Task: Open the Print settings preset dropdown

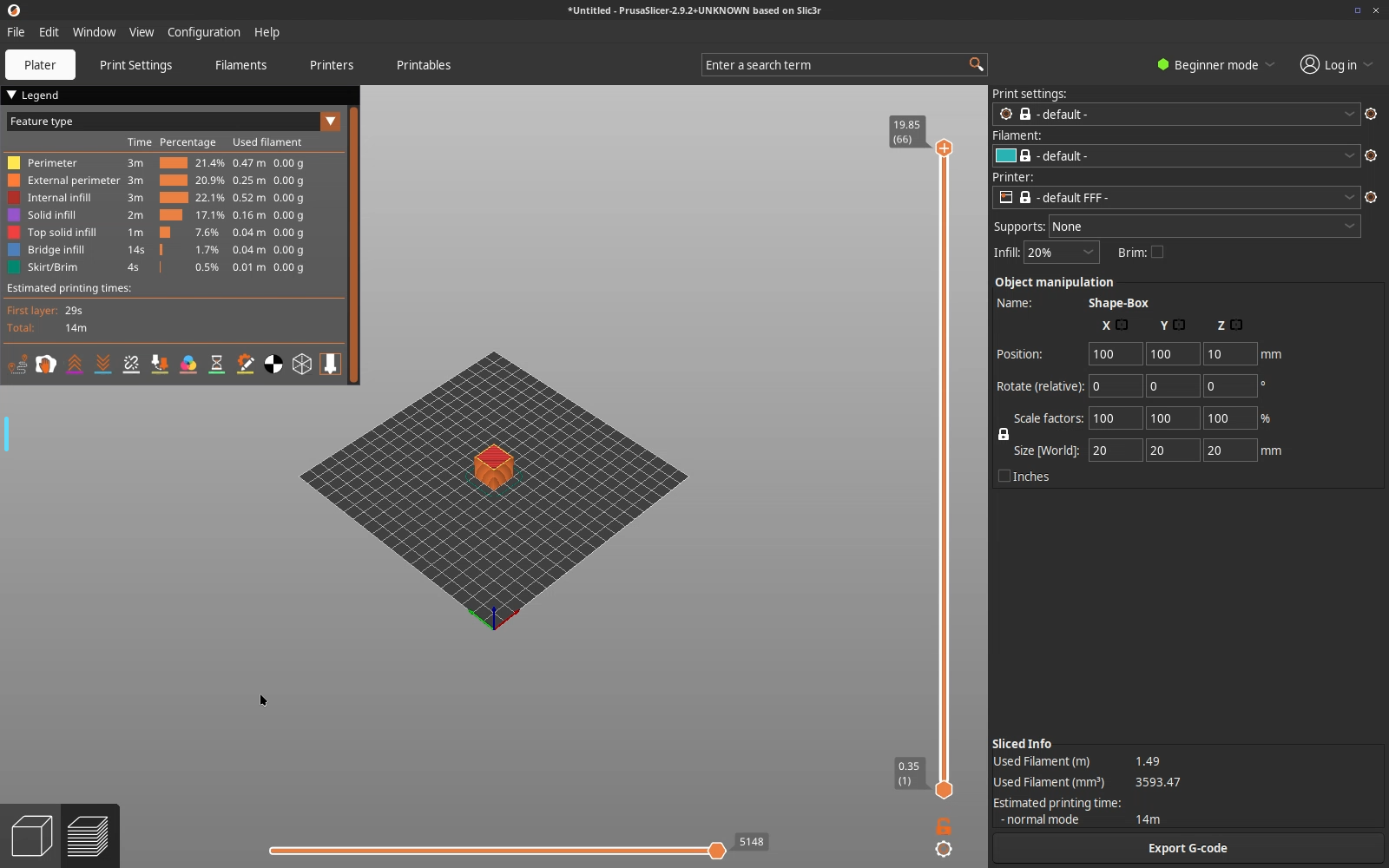Action: coord(1176,114)
